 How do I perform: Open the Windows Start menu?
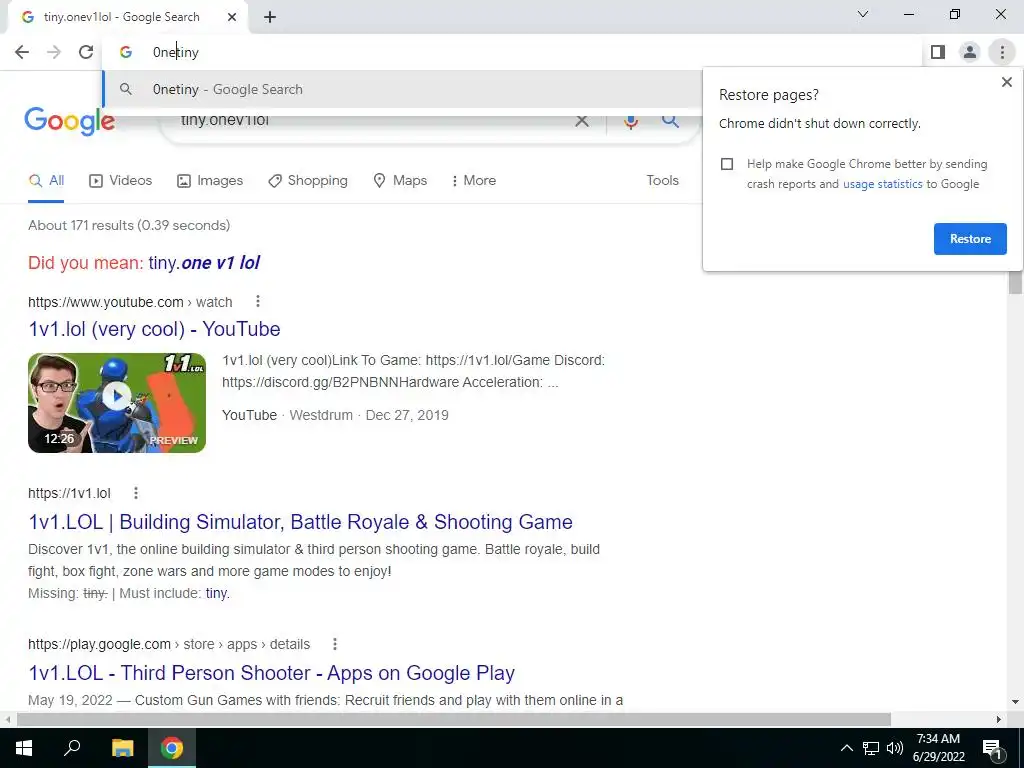[24, 748]
